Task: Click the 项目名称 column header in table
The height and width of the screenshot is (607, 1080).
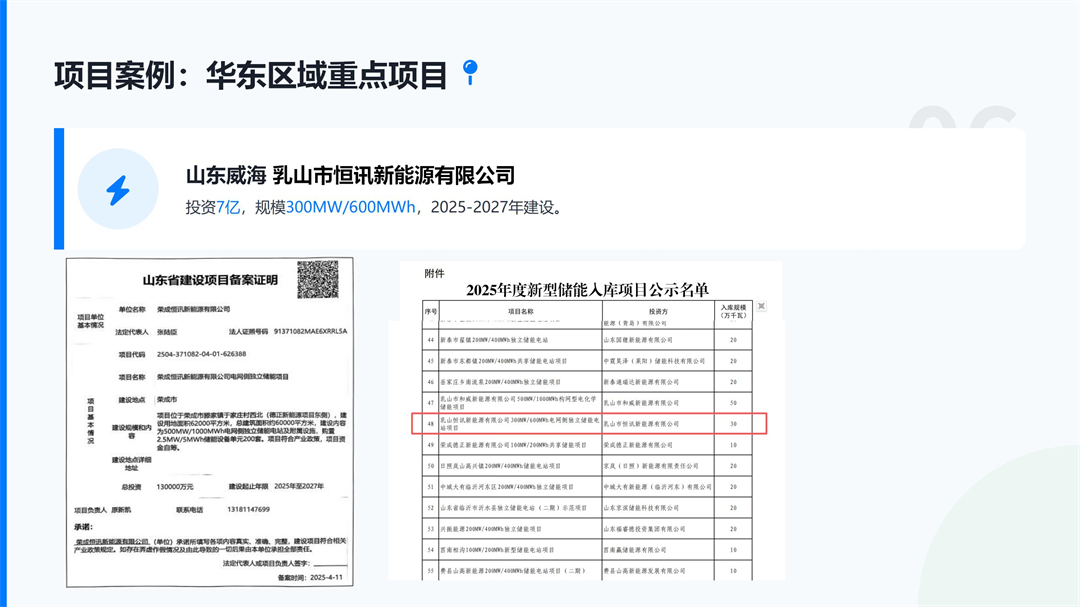Action: click(x=521, y=311)
